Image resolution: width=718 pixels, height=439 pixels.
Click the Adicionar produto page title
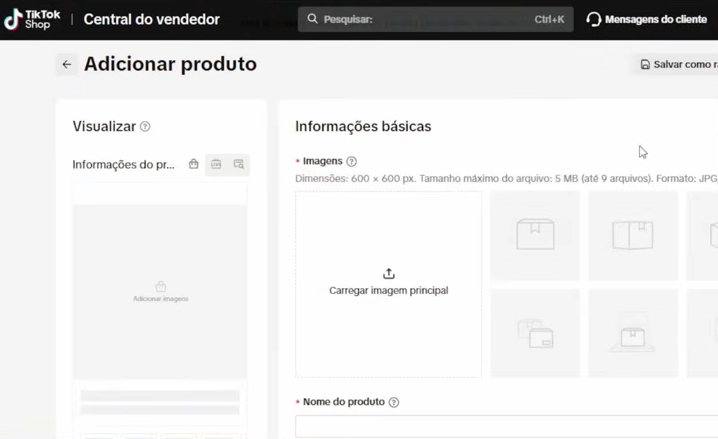(170, 64)
